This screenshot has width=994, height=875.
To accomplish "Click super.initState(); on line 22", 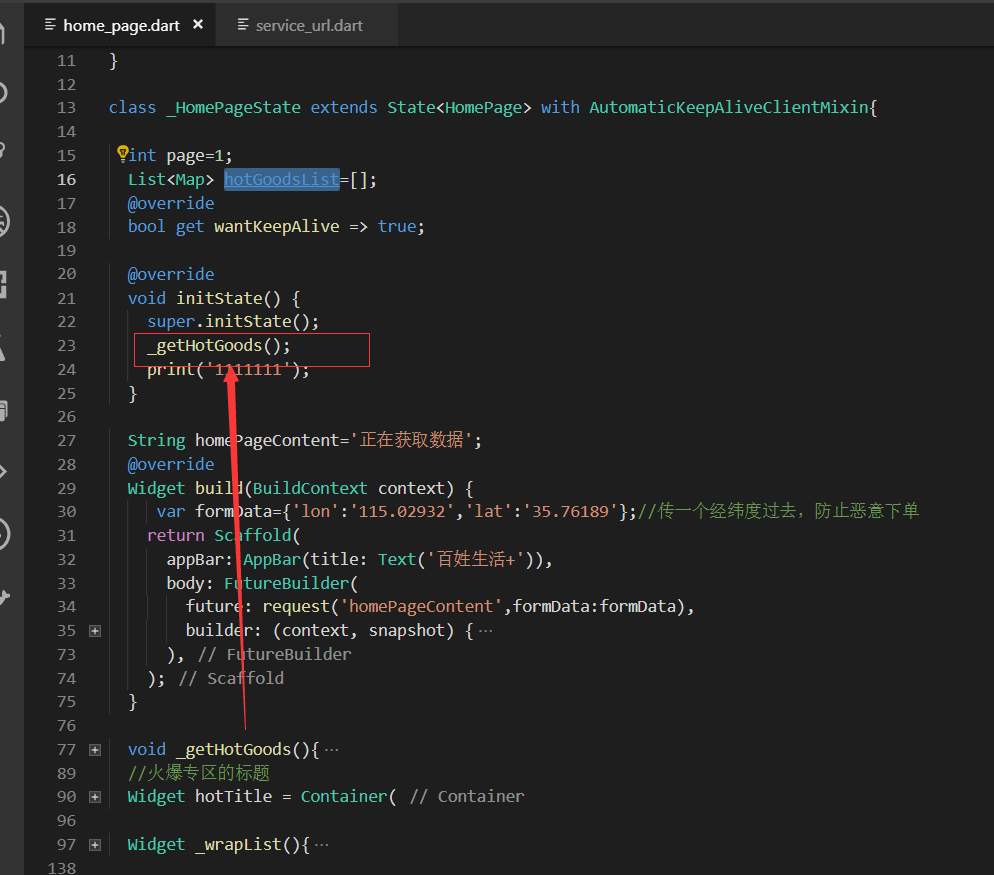I will pyautogui.click(x=233, y=321).
